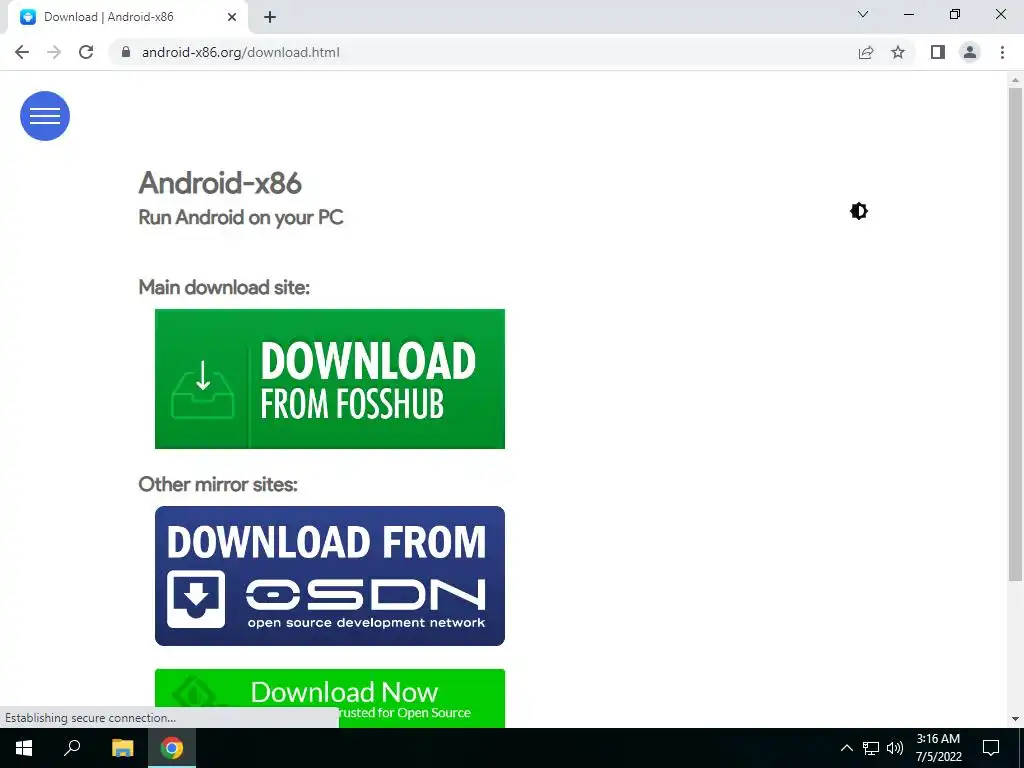Open the Chrome side panel
1024x768 pixels.
(x=938, y=52)
